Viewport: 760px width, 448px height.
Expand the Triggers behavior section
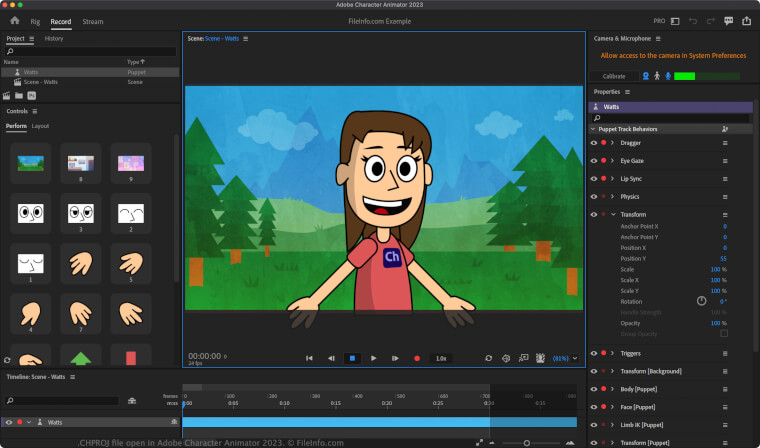[612, 354]
